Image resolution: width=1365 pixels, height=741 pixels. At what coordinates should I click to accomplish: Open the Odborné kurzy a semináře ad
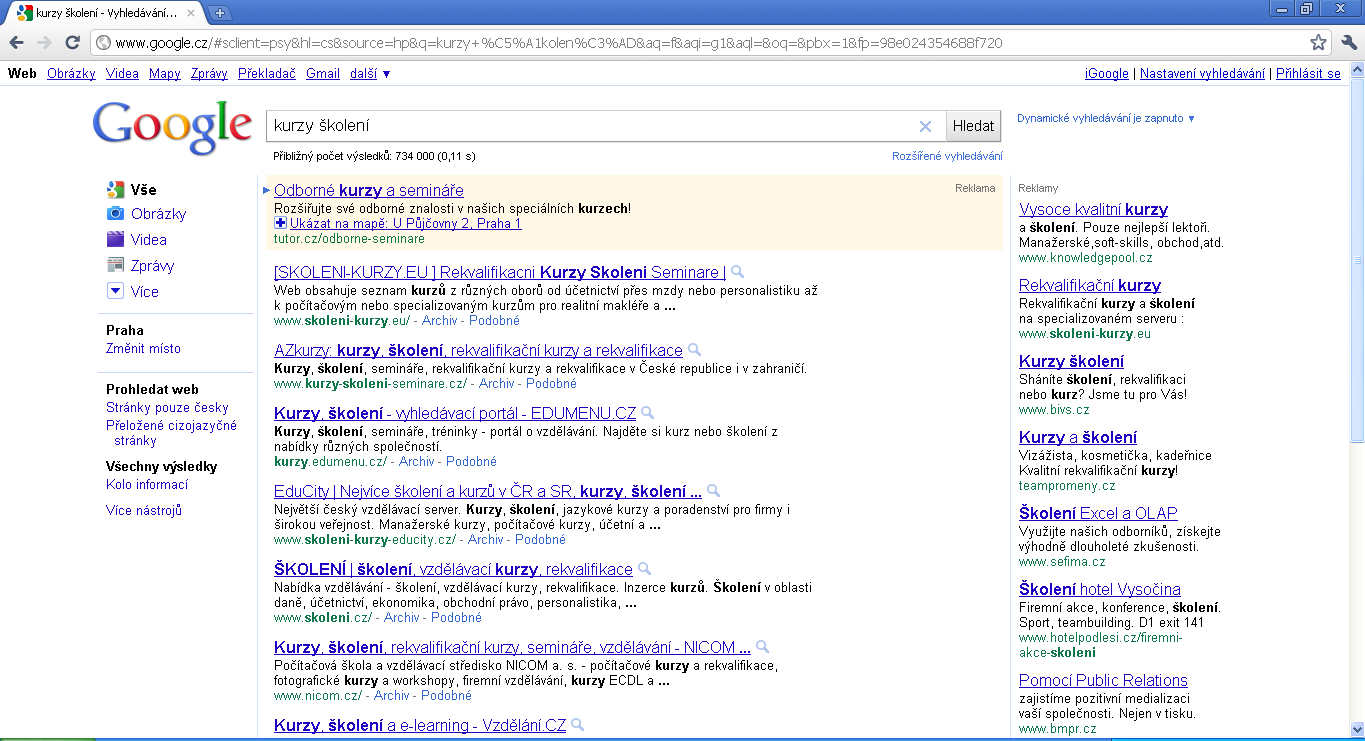[369, 190]
